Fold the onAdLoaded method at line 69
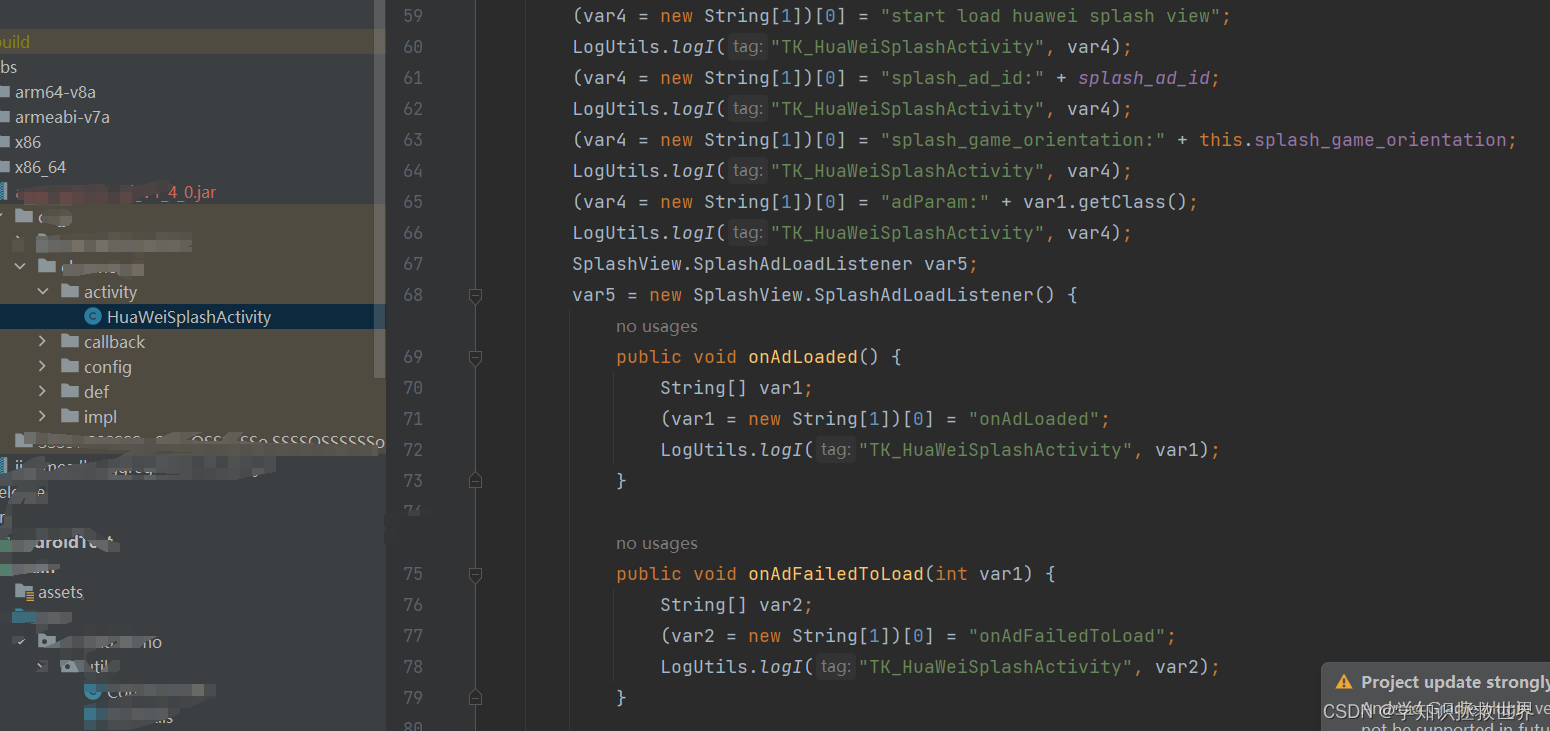The image size is (1550, 731). [475, 357]
